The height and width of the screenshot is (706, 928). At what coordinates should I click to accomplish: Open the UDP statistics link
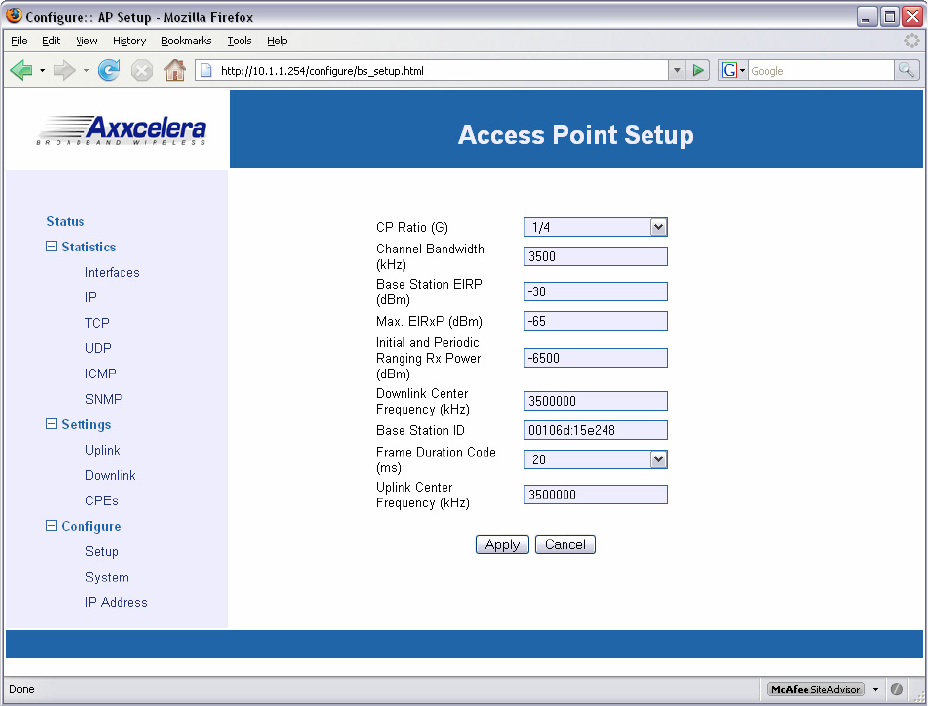(x=98, y=348)
